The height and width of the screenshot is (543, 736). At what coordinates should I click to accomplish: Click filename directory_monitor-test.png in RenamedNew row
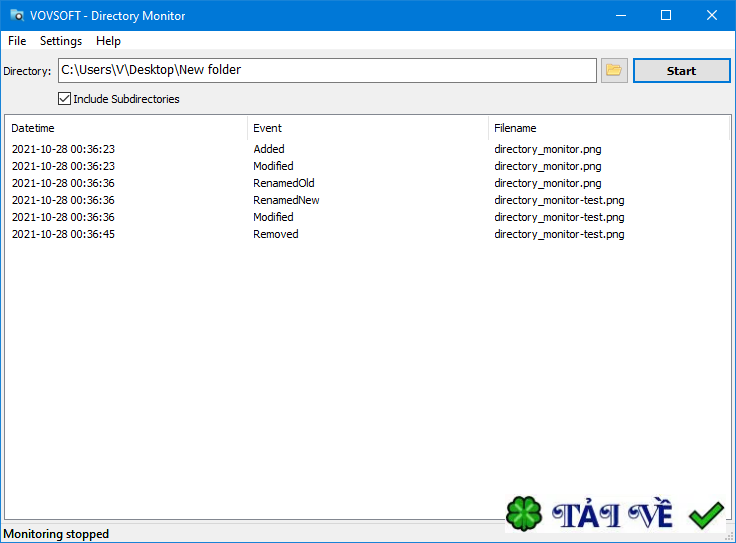559,200
